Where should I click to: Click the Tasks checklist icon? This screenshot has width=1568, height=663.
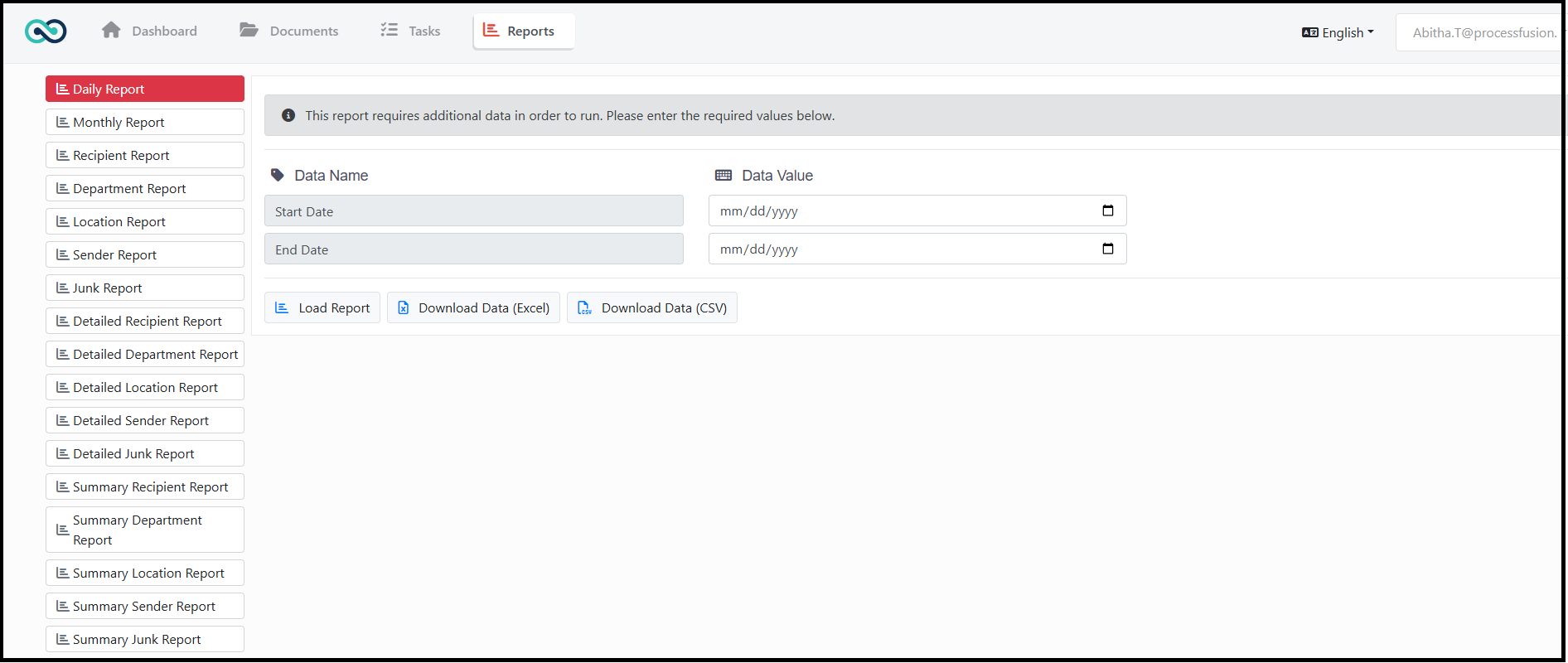(389, 30)
